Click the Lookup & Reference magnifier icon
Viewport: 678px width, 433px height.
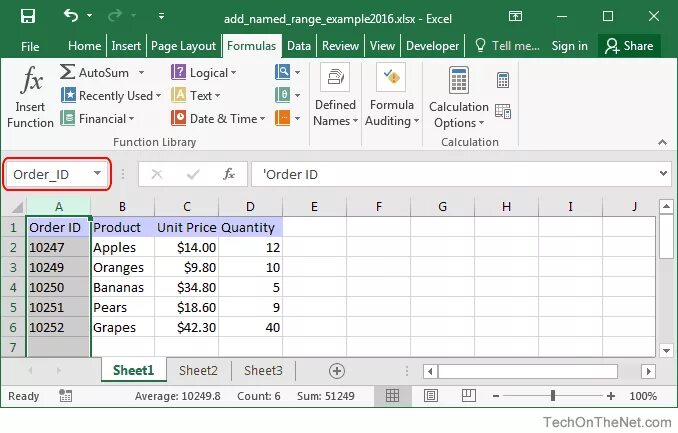click(282, 72)
